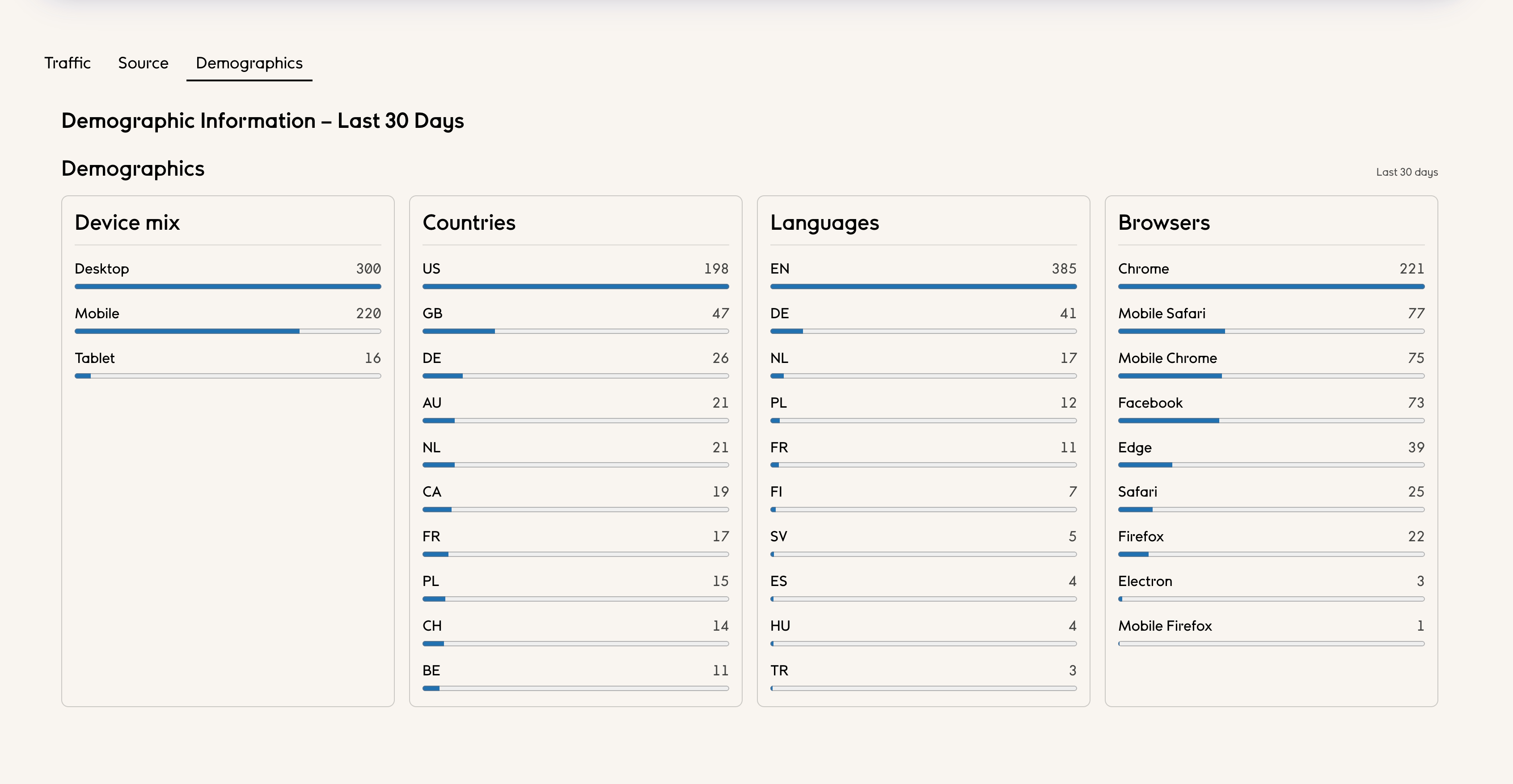Click the Desktop count value 300

point(368,269)
